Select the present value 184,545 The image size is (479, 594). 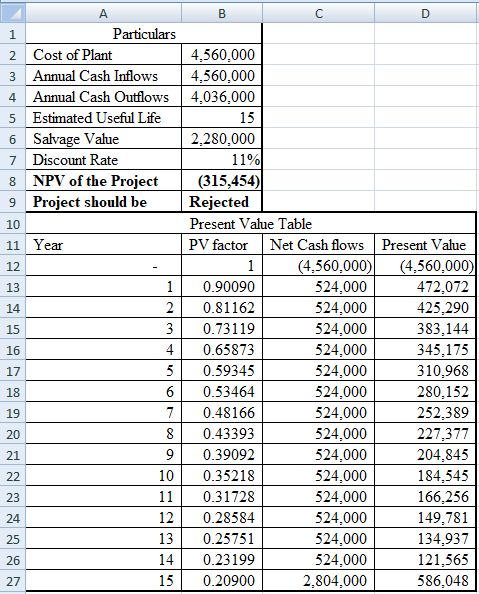(x=425, y=476)
